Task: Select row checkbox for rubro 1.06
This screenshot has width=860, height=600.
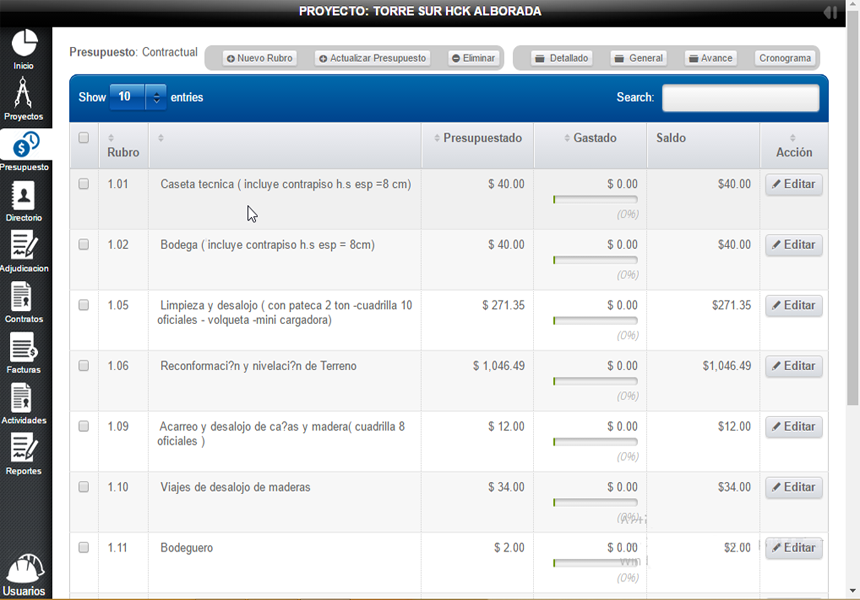Action: pos(84,366)
